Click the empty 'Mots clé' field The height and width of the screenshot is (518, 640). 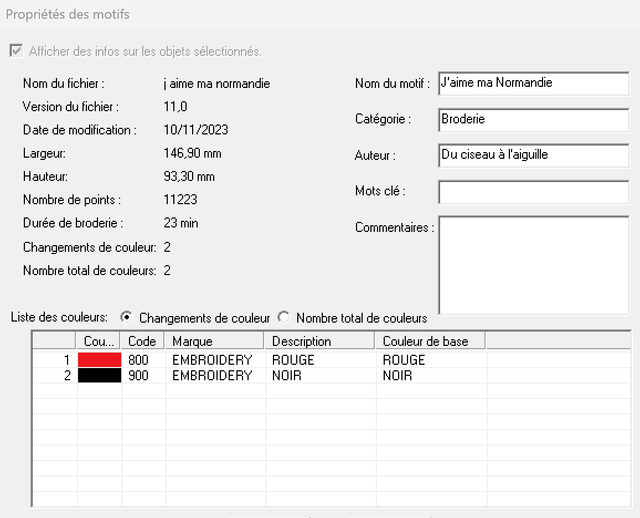[x=532, y=191]
